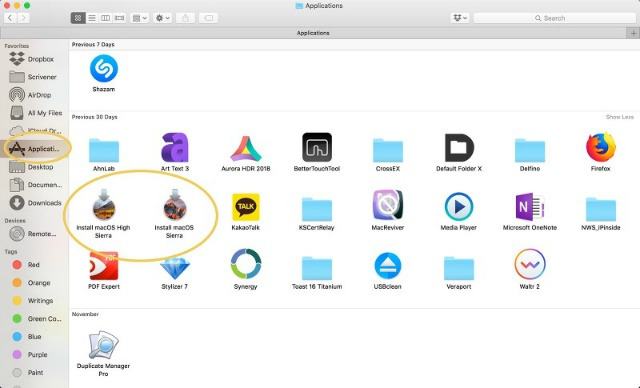
Task: Open the Shazam app icon
Action: coord(104,69)
